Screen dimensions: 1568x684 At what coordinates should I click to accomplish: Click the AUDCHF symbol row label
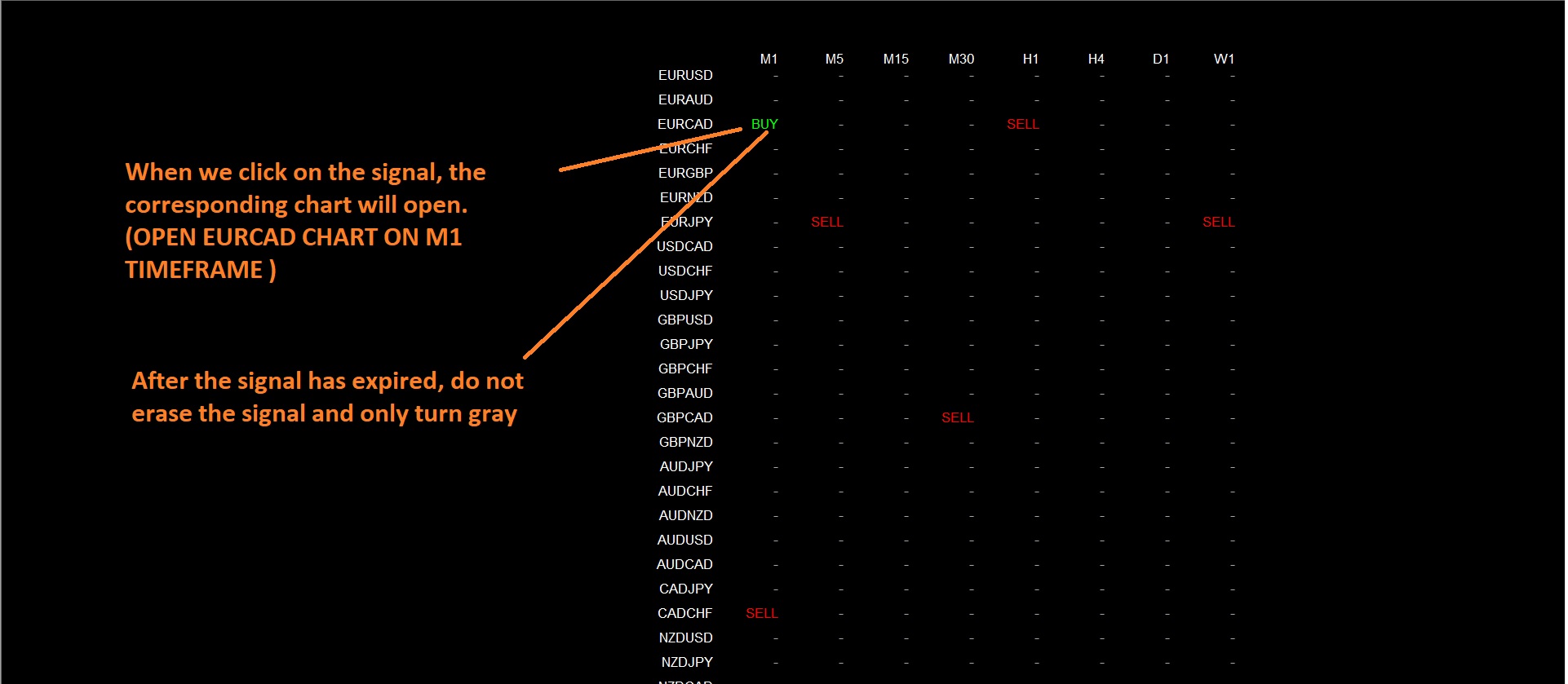coord(685,491)
